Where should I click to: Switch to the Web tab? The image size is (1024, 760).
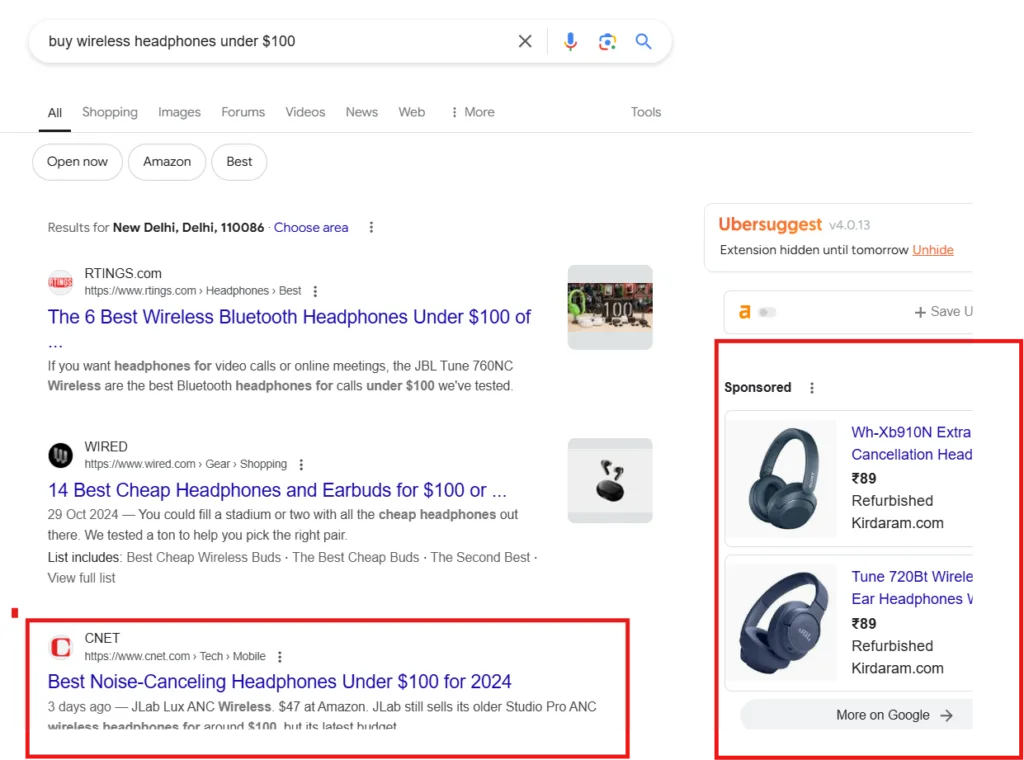point(411,112)
